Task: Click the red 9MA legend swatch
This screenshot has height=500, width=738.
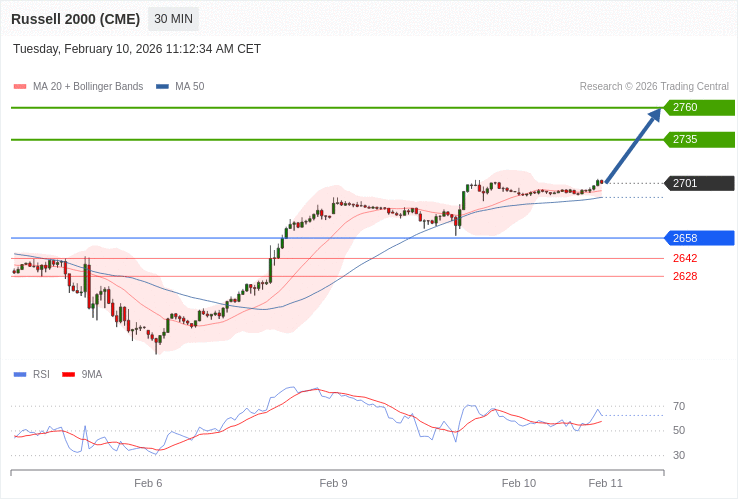Action: coord(68,375)
